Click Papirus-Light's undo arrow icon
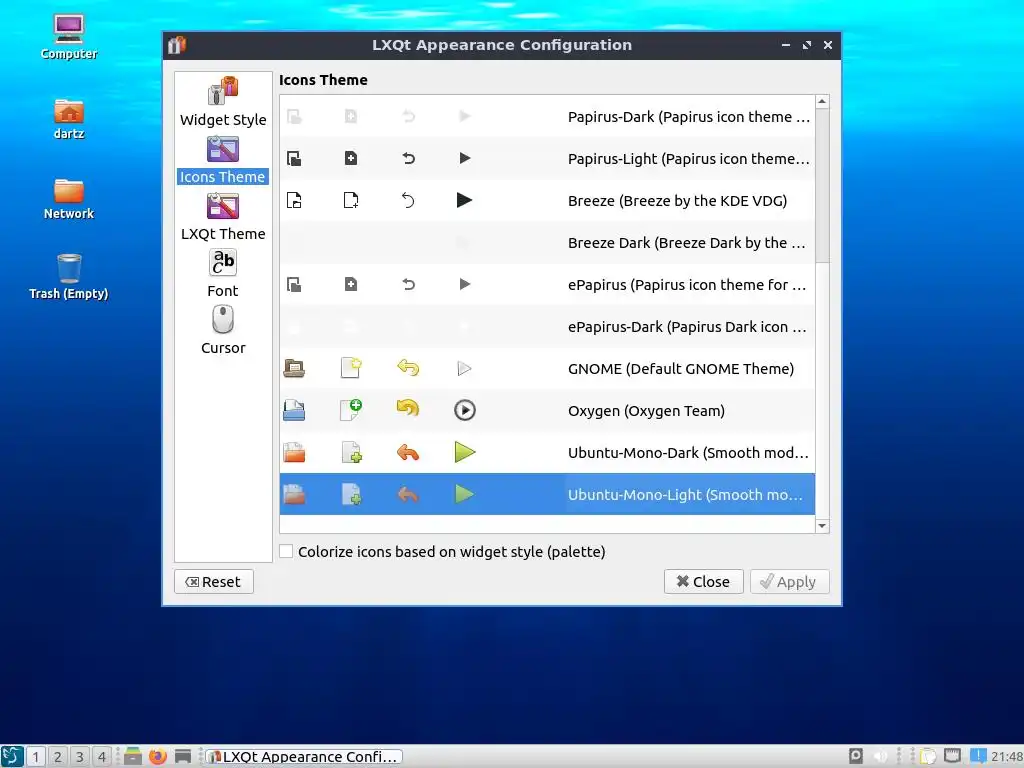 [408, 159]
